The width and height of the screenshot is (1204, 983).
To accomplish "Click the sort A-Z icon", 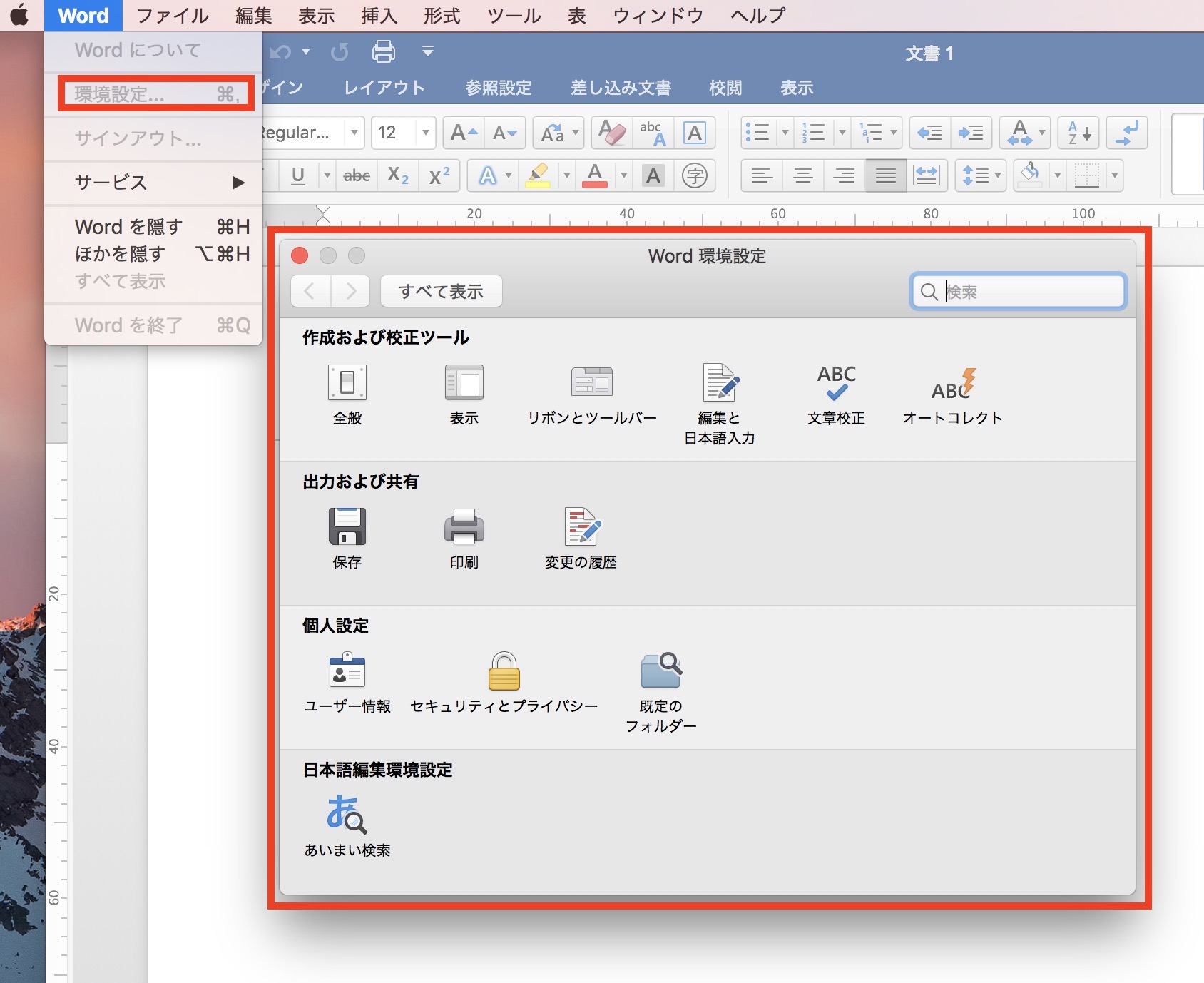I will click(1078, 133).
